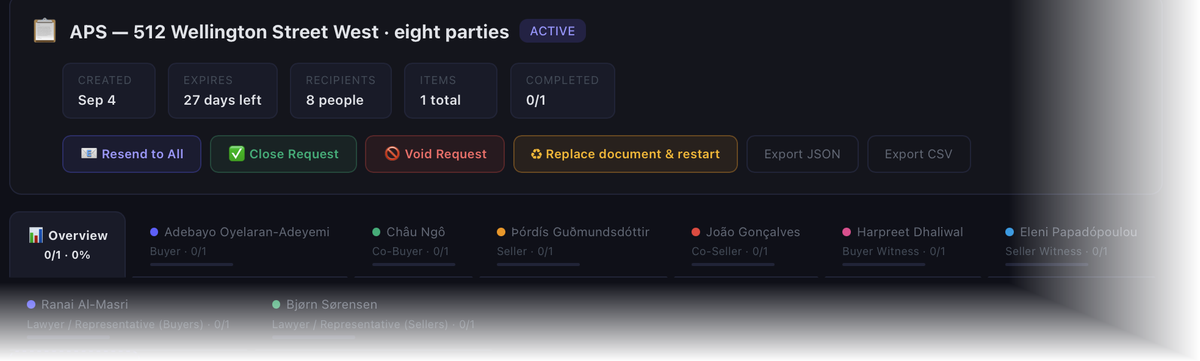1200x361 pixels.
Task: Click the progress bar under Harpreet Dhaliwal
Action: [x=883, y=264]
